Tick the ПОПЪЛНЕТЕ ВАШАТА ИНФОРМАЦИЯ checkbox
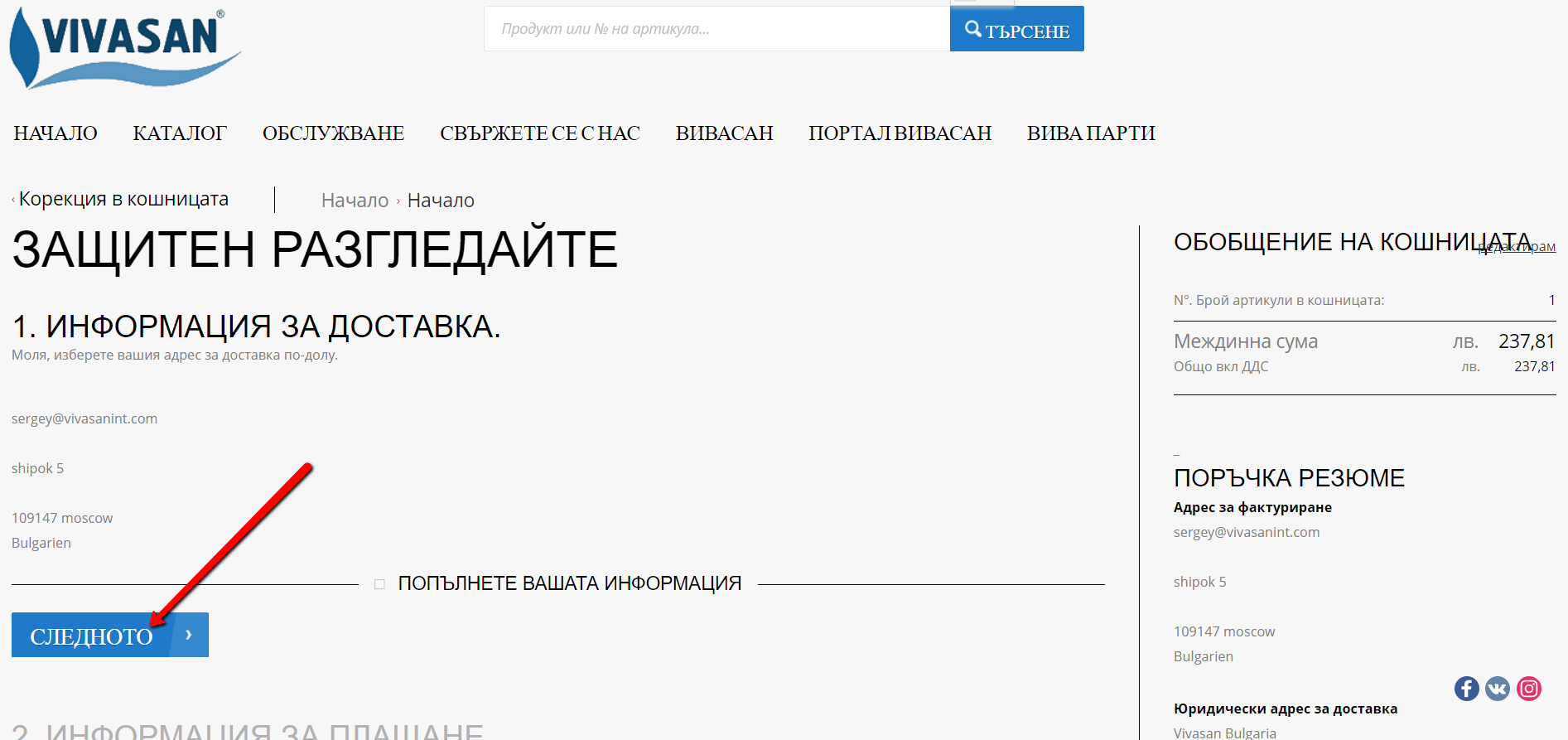This screenshot has height=740, width=1568. tap(379, 584)
